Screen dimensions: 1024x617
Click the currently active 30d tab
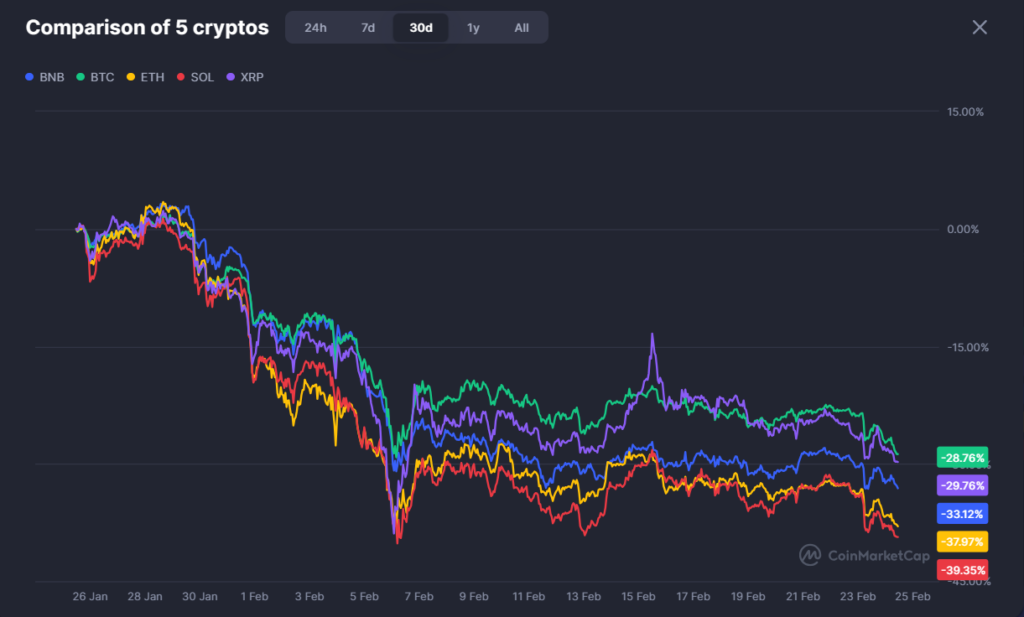pos(420,27)
